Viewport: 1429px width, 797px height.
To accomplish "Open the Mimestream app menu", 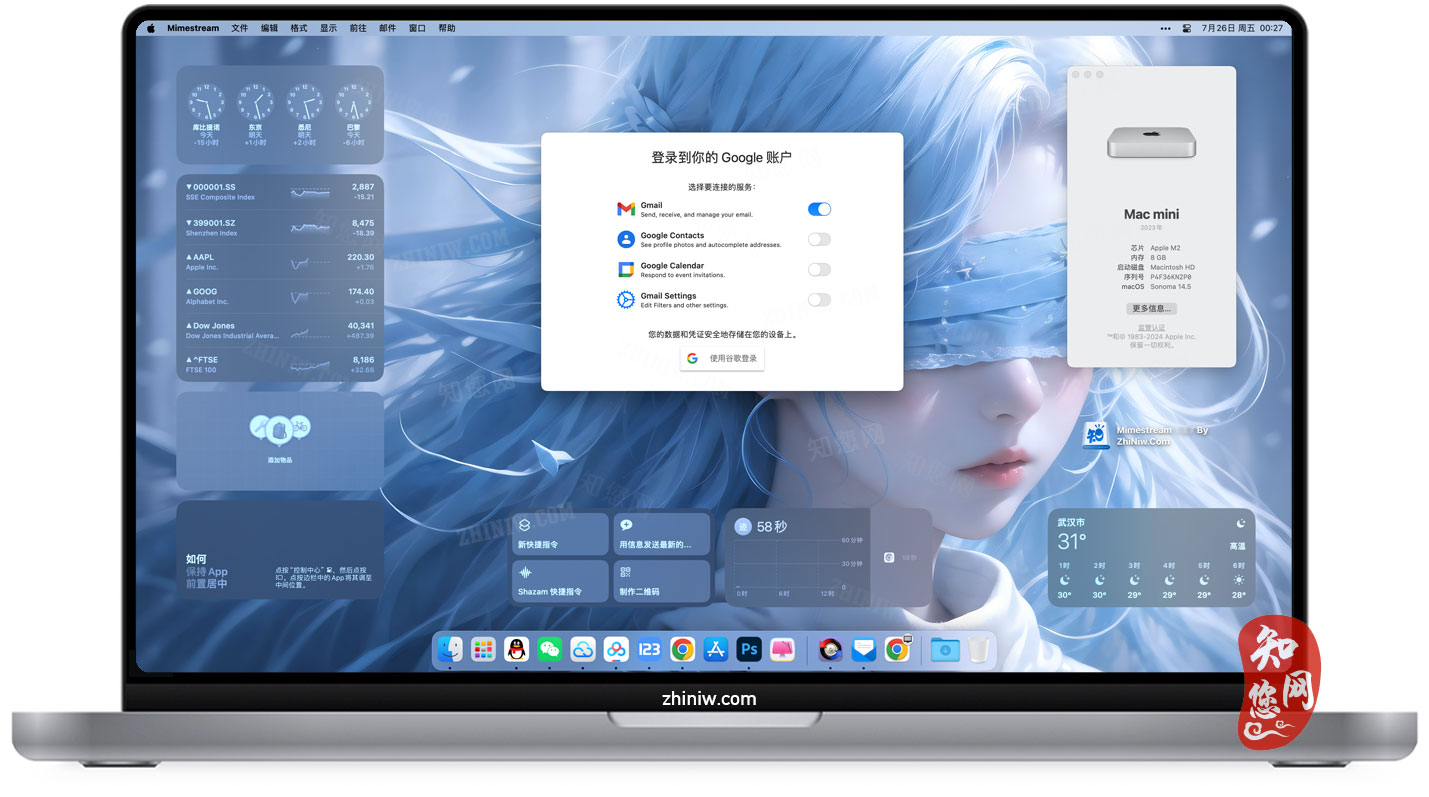I will click(193, 28).
